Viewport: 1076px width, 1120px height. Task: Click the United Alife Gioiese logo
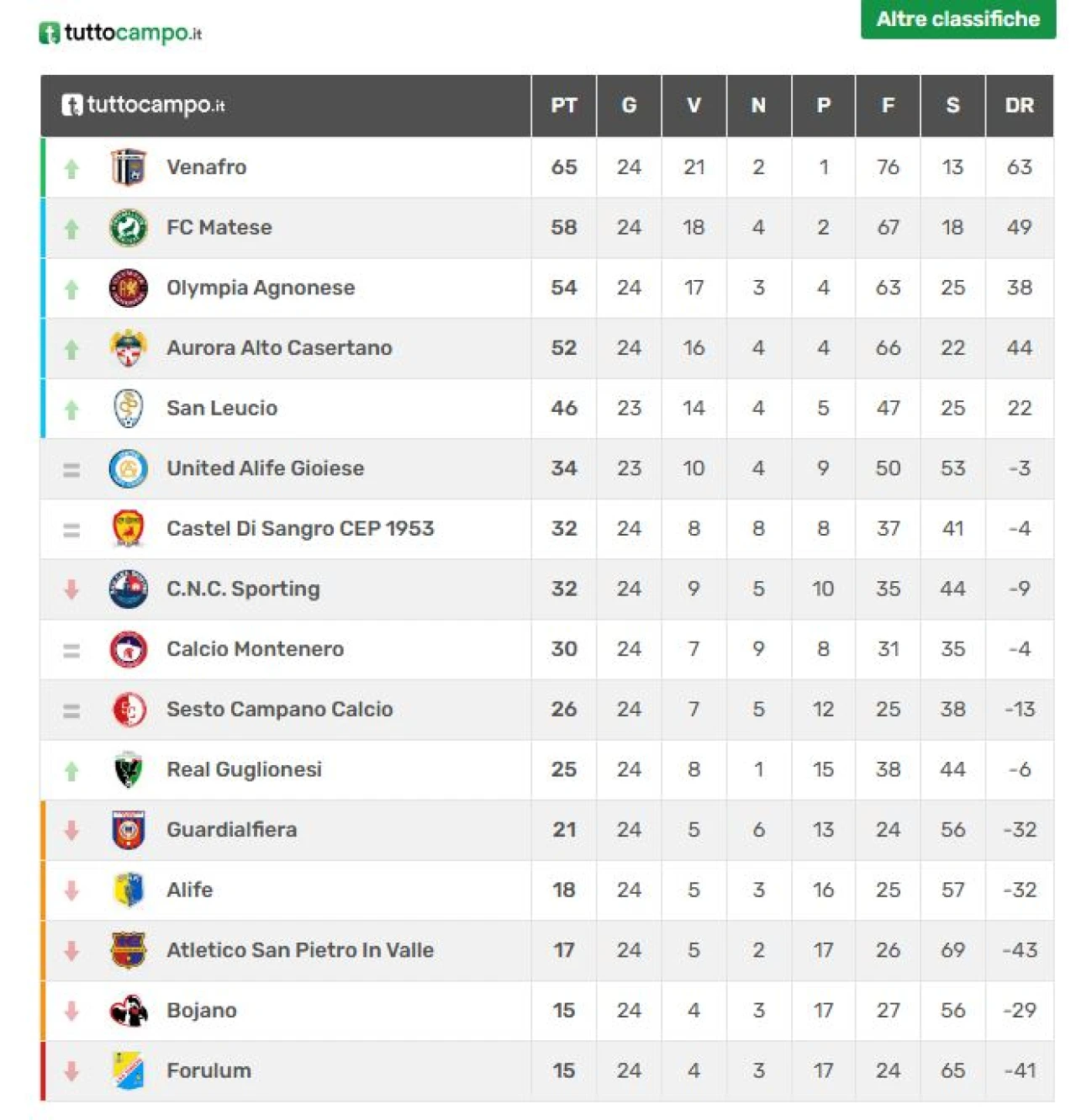tap(129, 469)
